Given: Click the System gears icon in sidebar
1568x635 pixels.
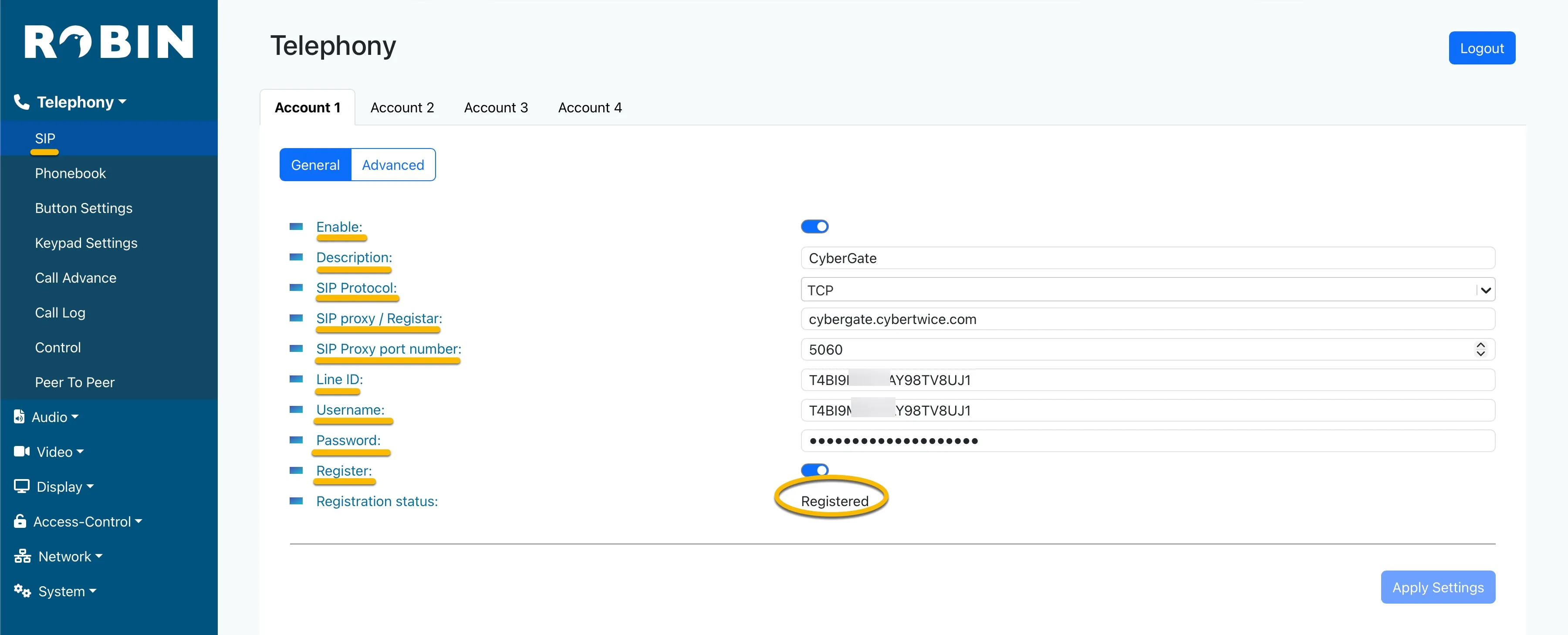Looking at the screenshot, I should (x=23, y=591).
